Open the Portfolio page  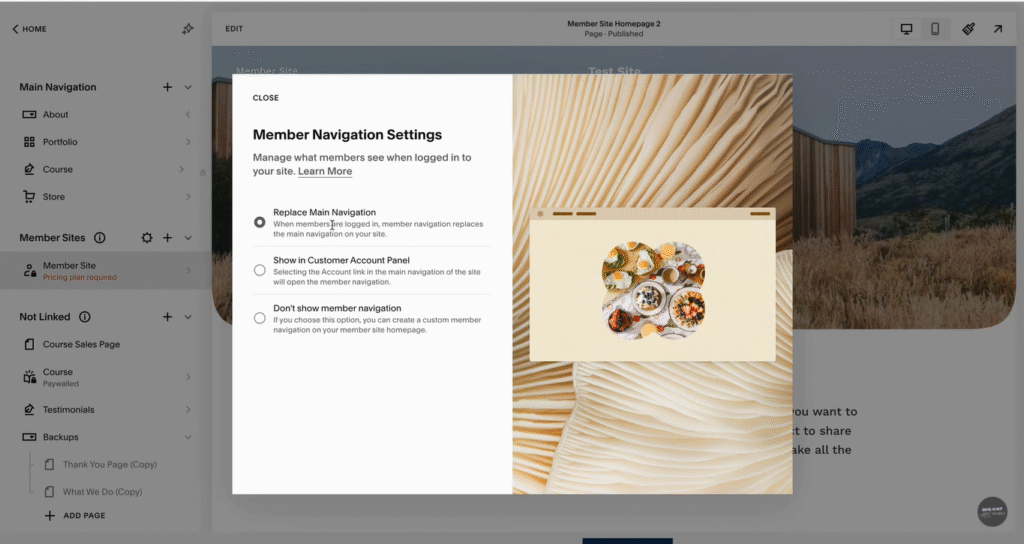click(60, 142)
